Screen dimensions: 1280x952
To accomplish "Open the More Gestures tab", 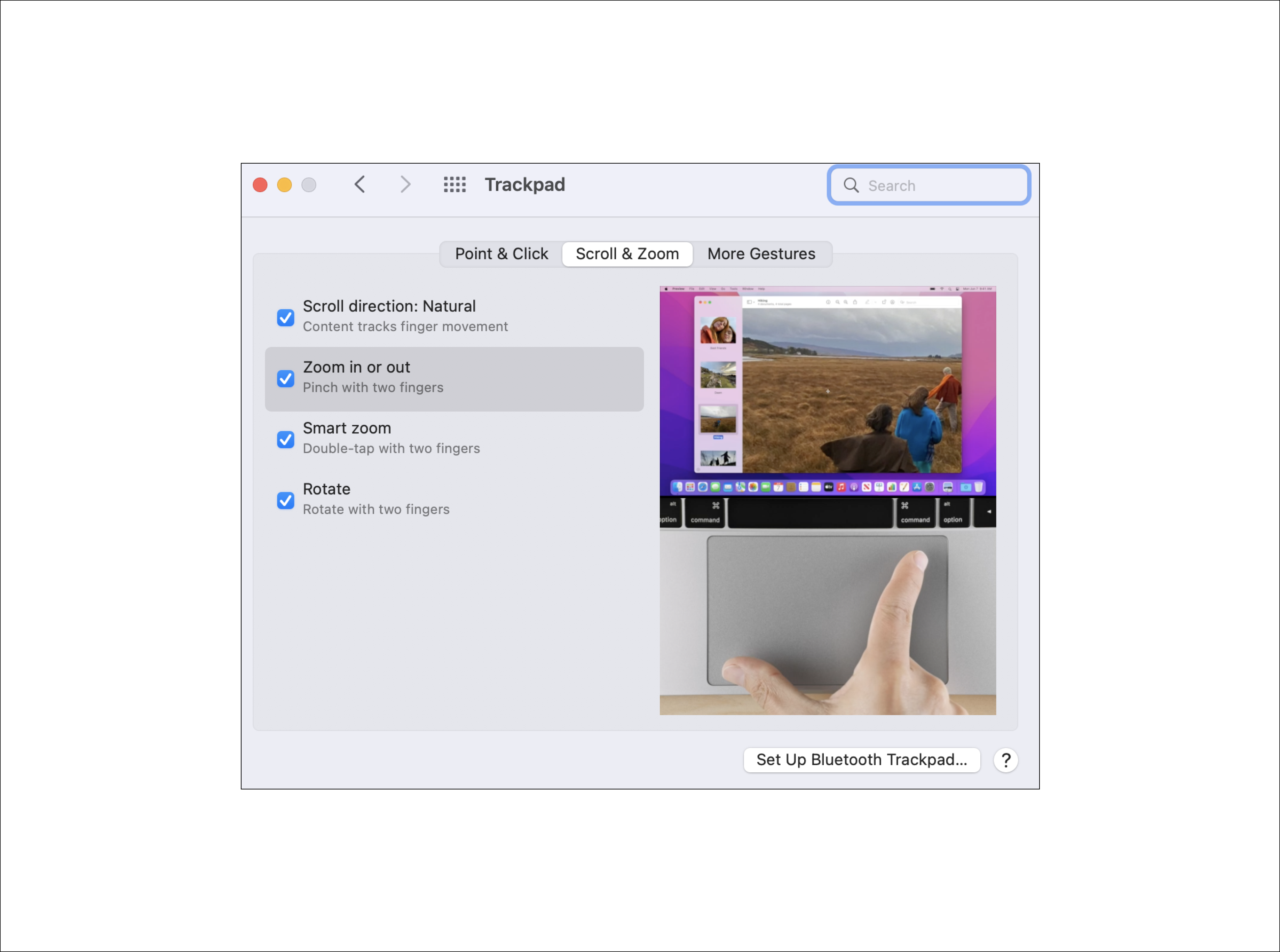I will [761, 254].
